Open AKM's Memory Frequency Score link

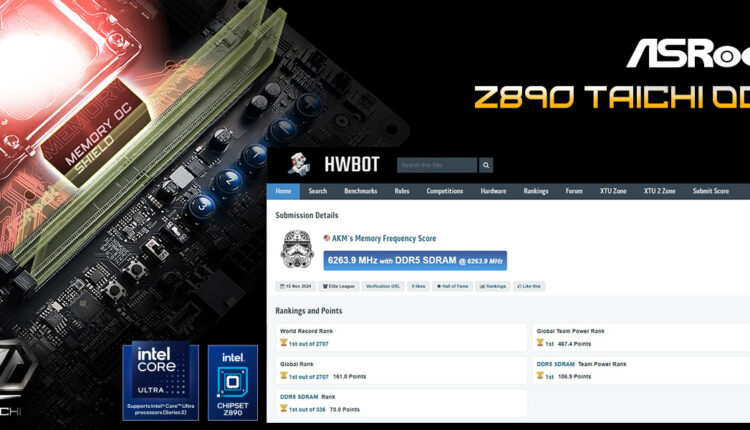[x=384, y=239]
